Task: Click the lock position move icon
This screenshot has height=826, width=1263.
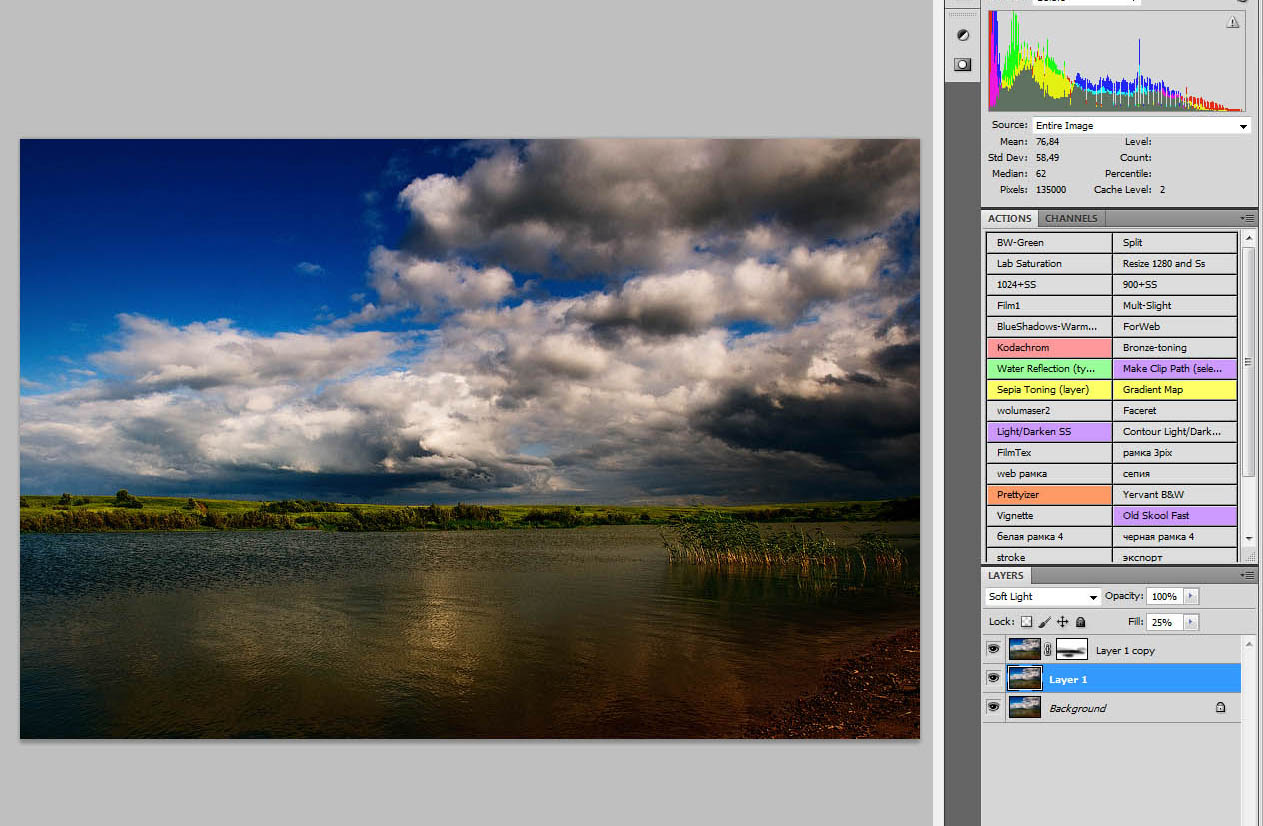Action: [x=1062, y=622]
